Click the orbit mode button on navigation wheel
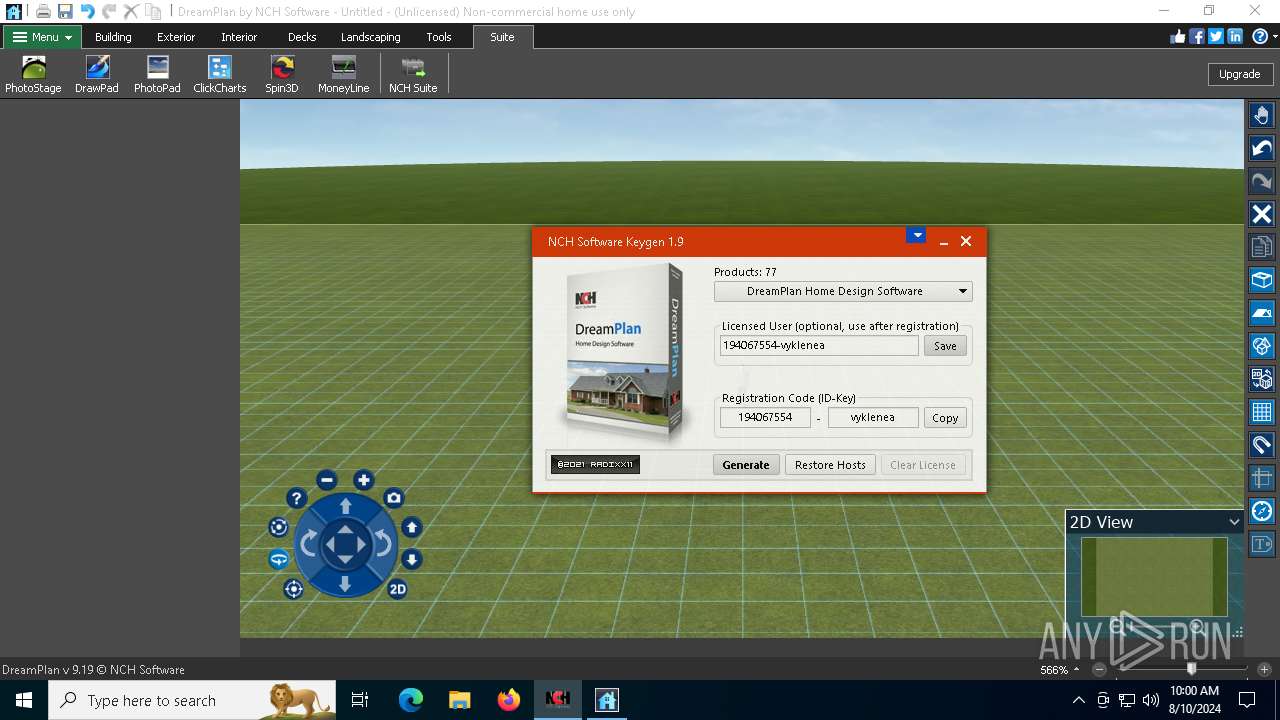 pyautogui.click(x=279, y=560)
